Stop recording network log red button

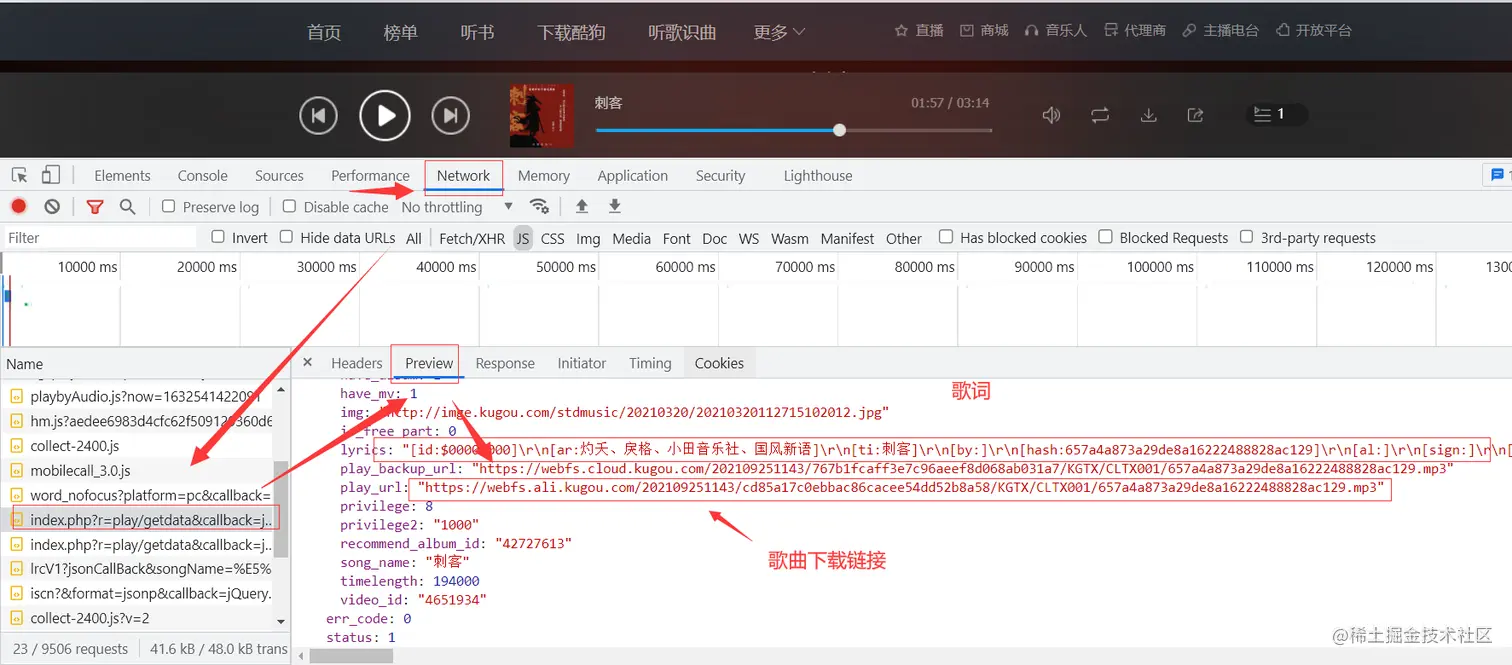tap(18, 207)
